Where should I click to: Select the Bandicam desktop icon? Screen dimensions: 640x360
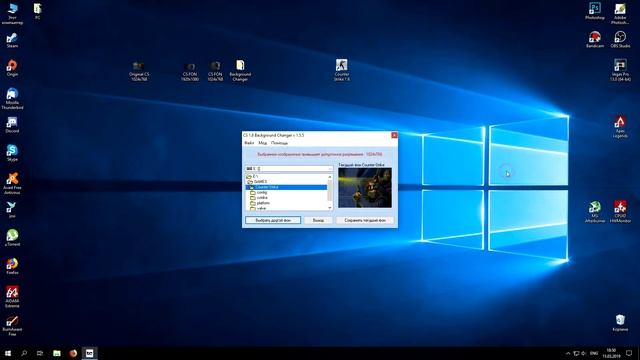595,40
